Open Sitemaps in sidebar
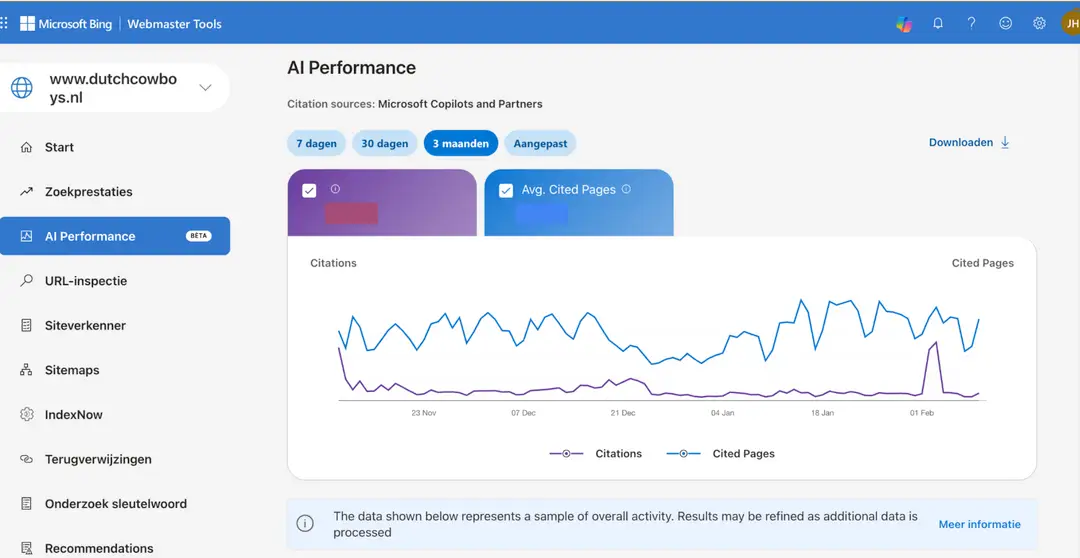 pyautogui.click(x=115, y=370)
